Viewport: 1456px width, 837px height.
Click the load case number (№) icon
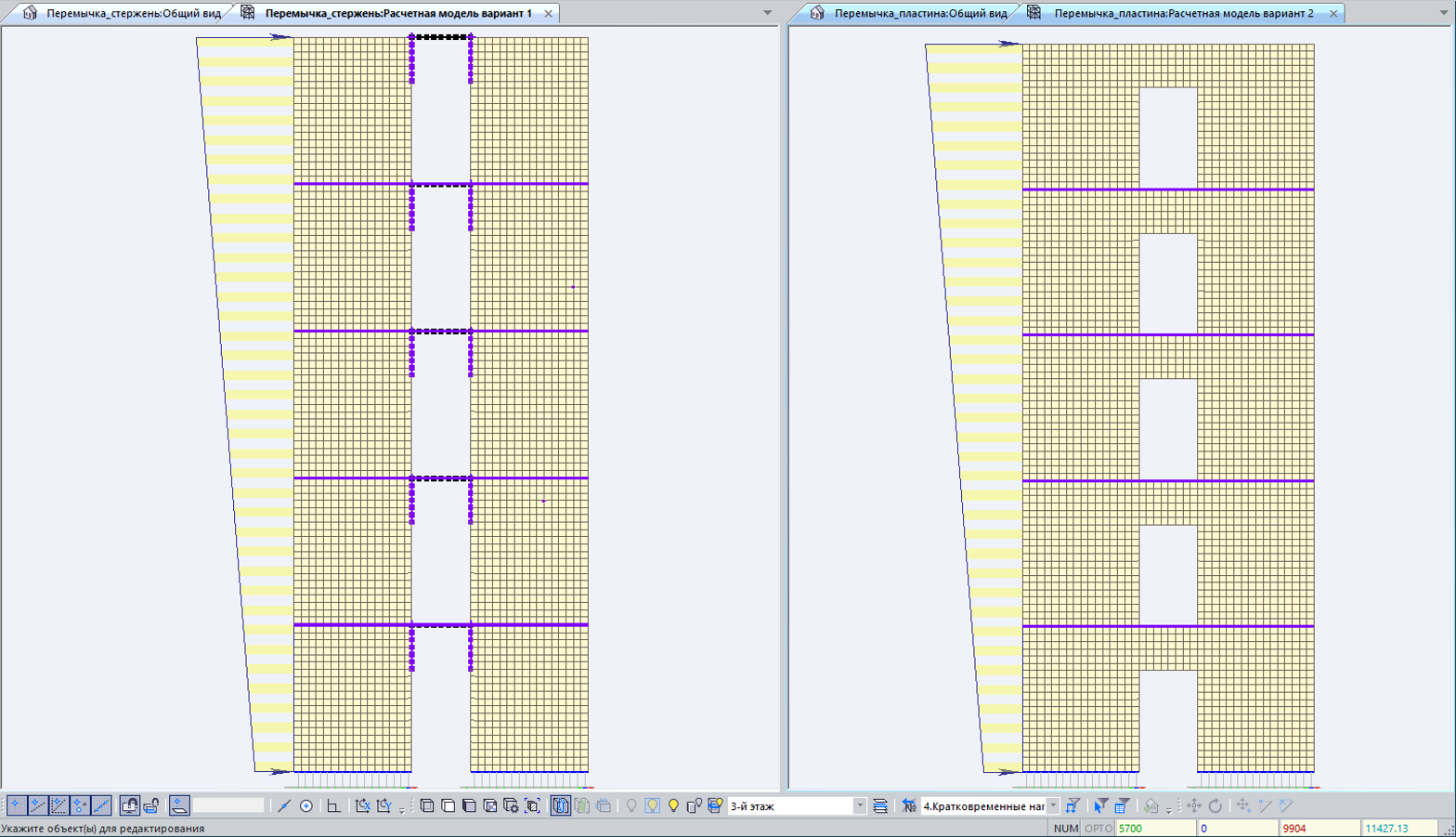(908, 805)
